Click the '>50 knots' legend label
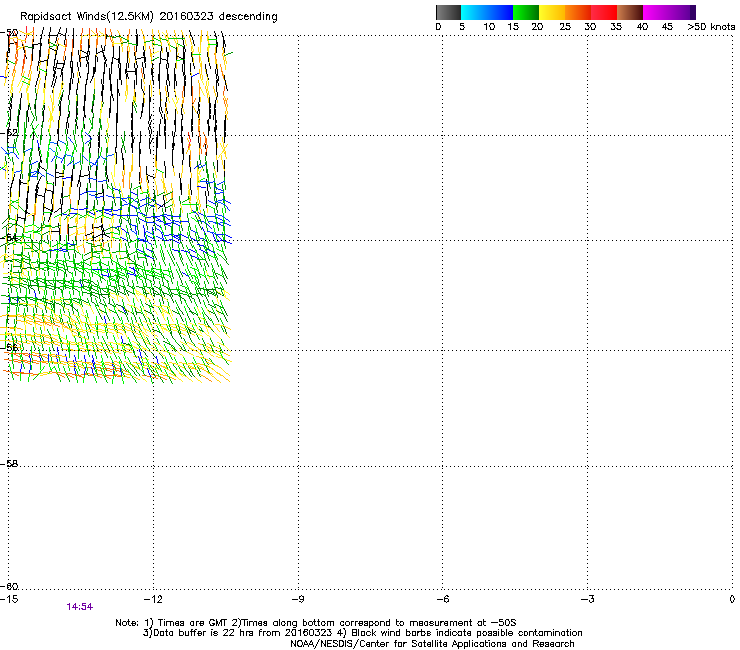This screenshot has height=650, width=740. [x=711, y=27]
